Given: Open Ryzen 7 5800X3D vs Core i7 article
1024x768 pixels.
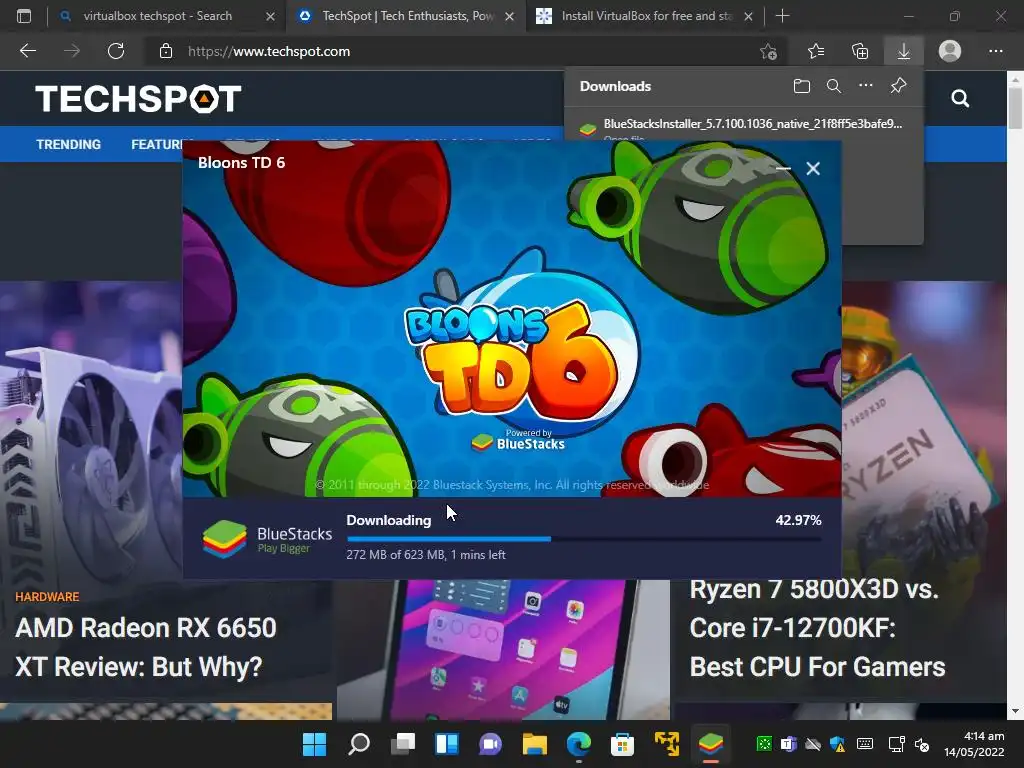Looking at the screenshot, I should point(817,628).
